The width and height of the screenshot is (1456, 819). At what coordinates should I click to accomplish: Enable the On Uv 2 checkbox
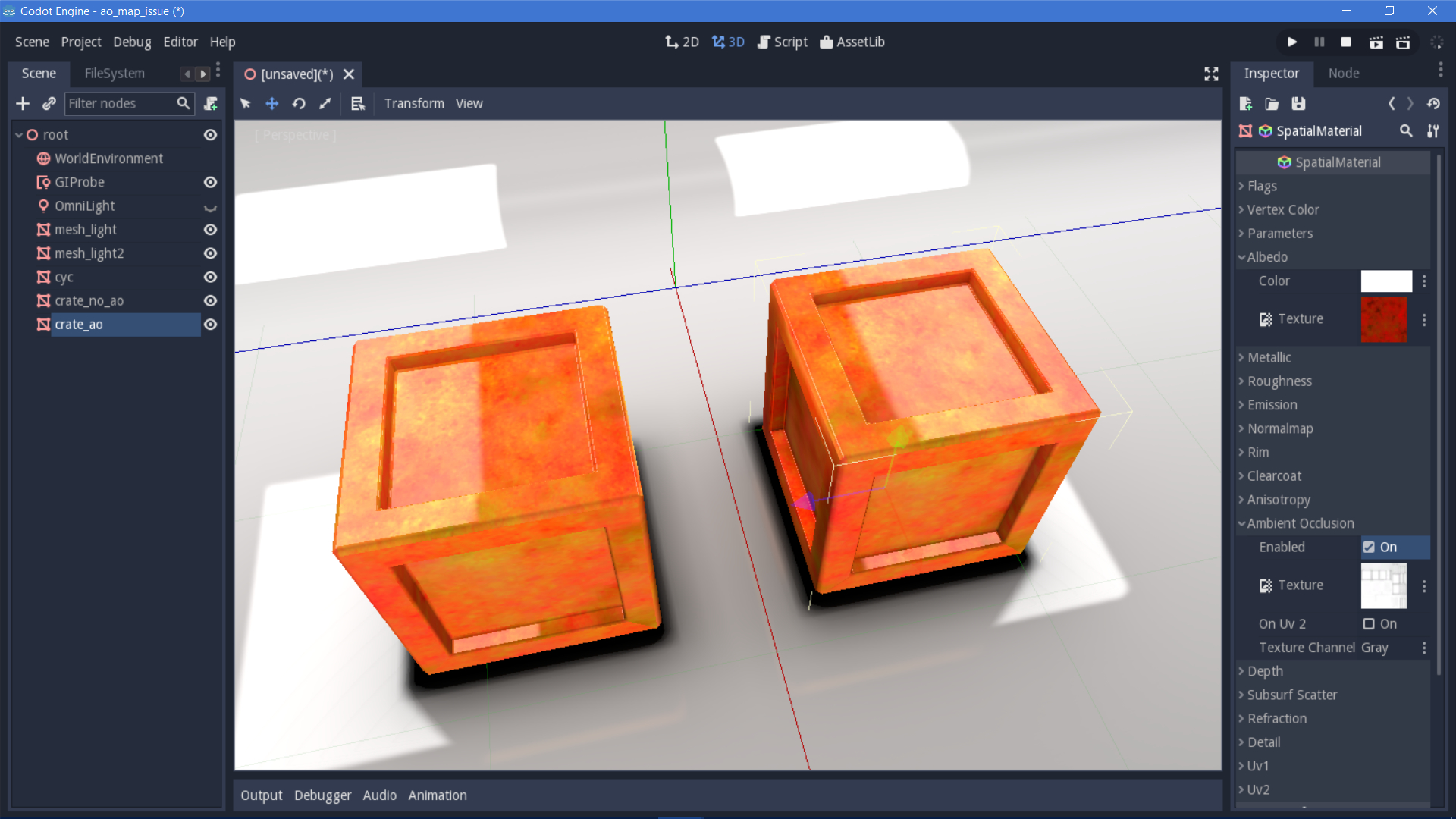pos(1369,624)
